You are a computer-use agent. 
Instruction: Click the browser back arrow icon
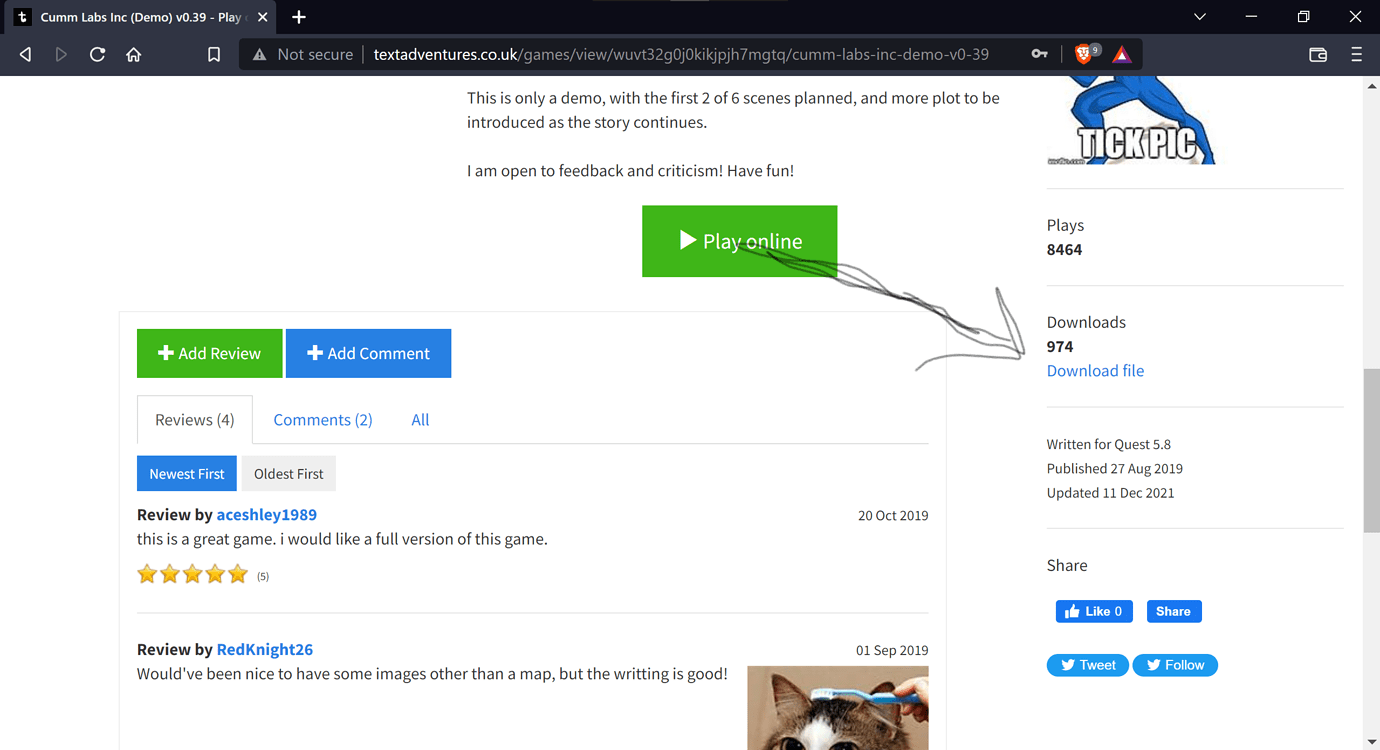(x=26, y=55)
